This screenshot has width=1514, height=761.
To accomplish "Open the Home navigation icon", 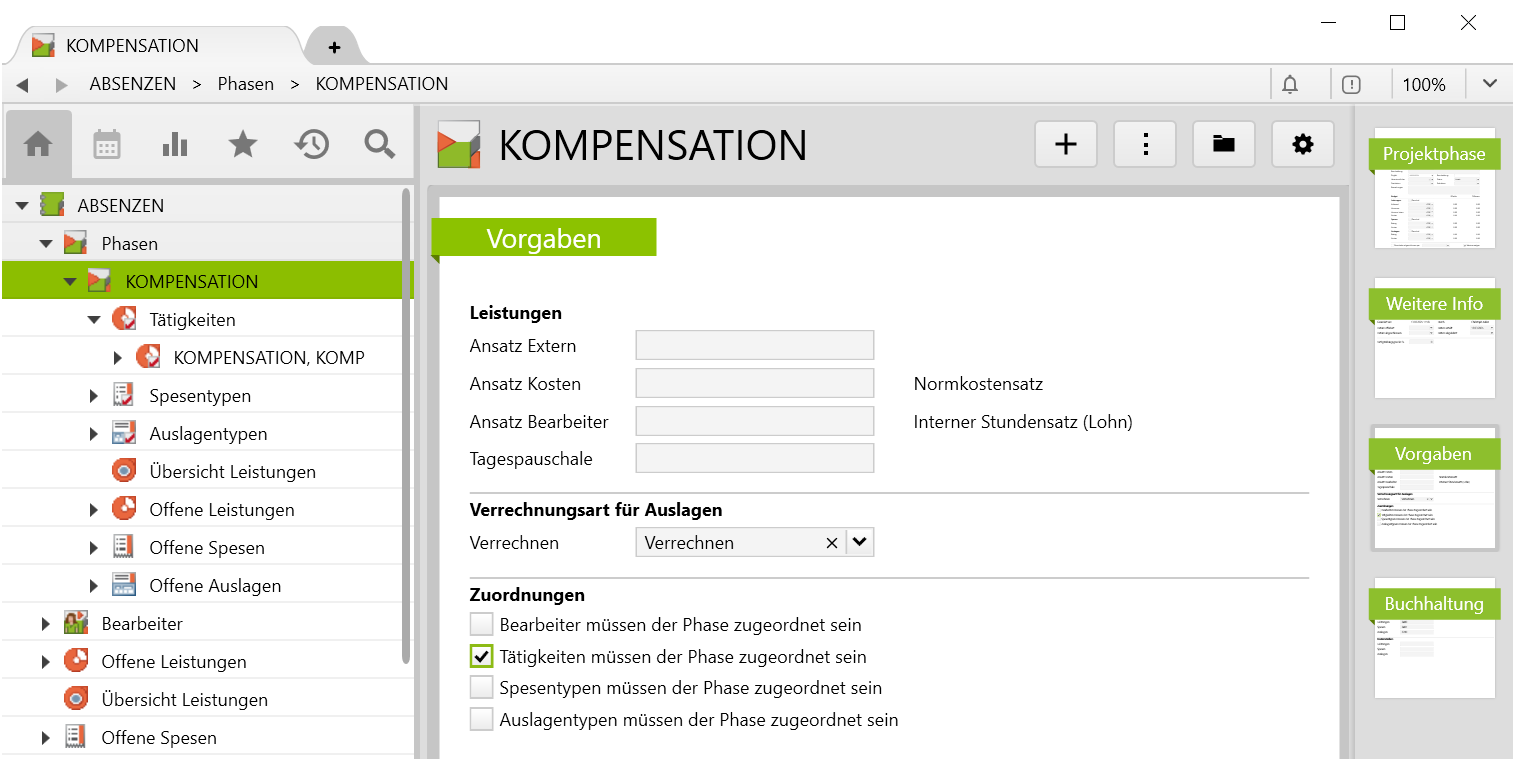I will (37, 144).
